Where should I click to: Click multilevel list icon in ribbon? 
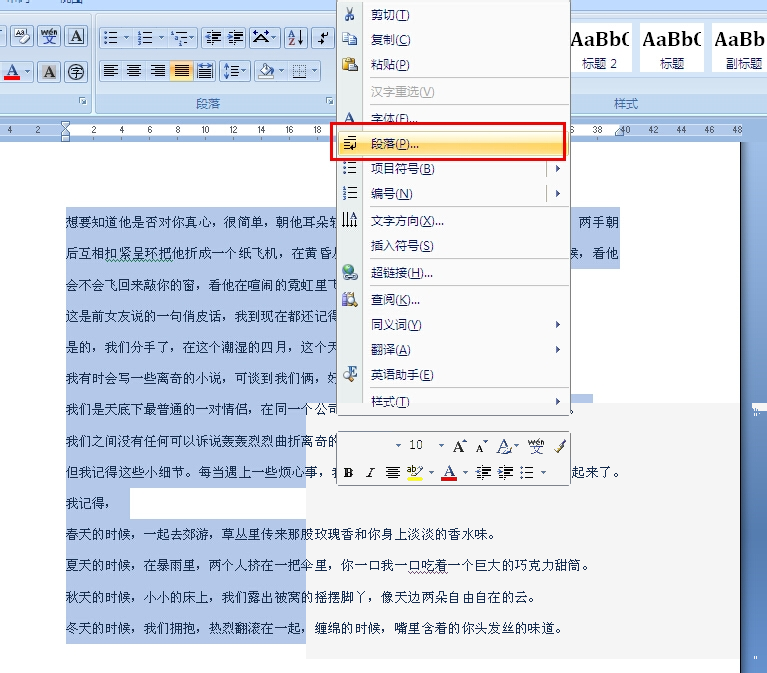pyautogui.click(x=179, y=38)
